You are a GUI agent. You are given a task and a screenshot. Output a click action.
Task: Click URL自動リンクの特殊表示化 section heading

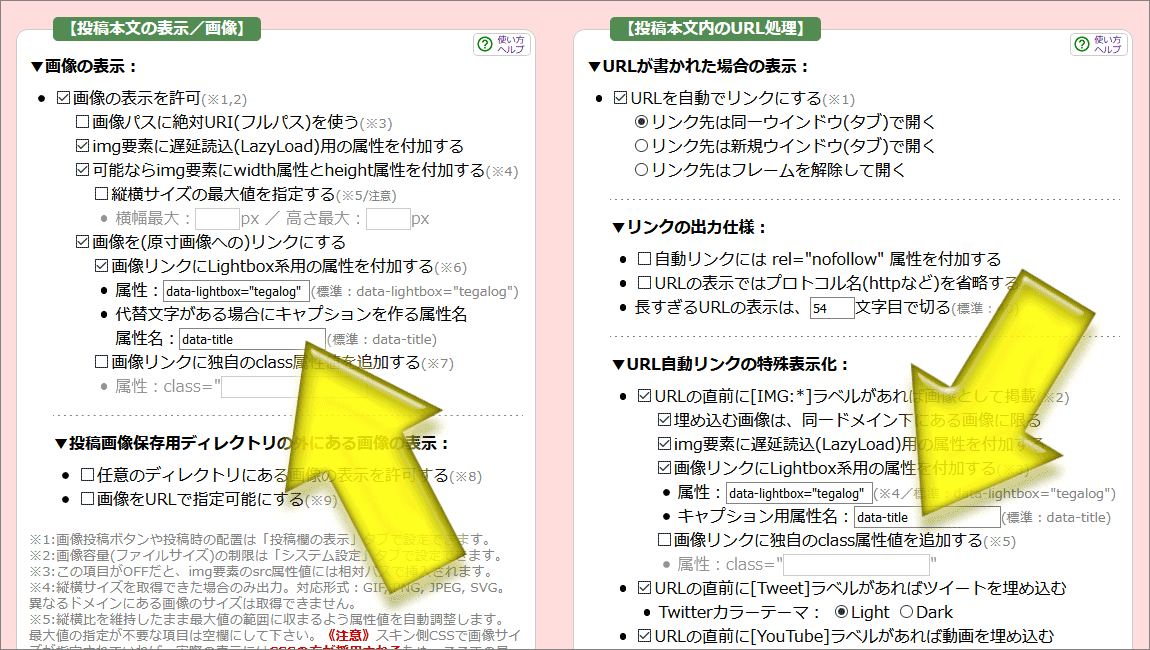730,364
